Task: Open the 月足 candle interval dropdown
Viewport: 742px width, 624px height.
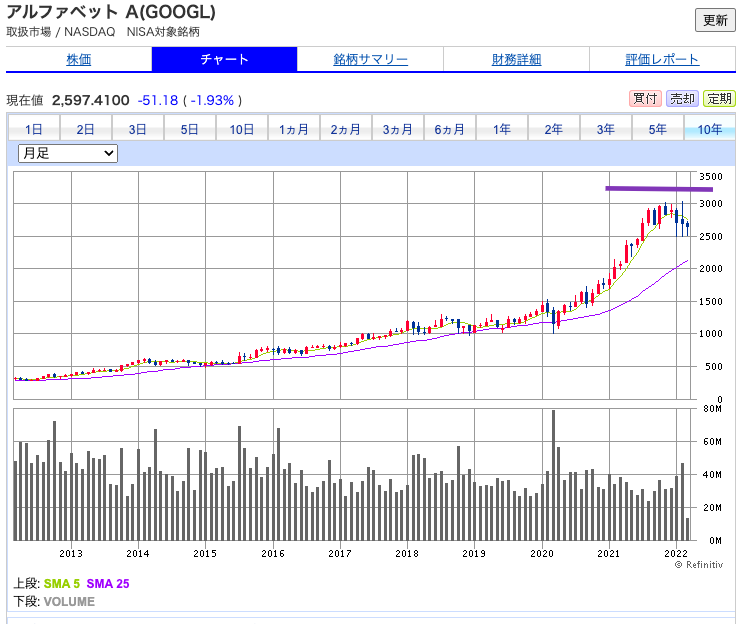Action: pyautogui.click(x=68, y=153)
